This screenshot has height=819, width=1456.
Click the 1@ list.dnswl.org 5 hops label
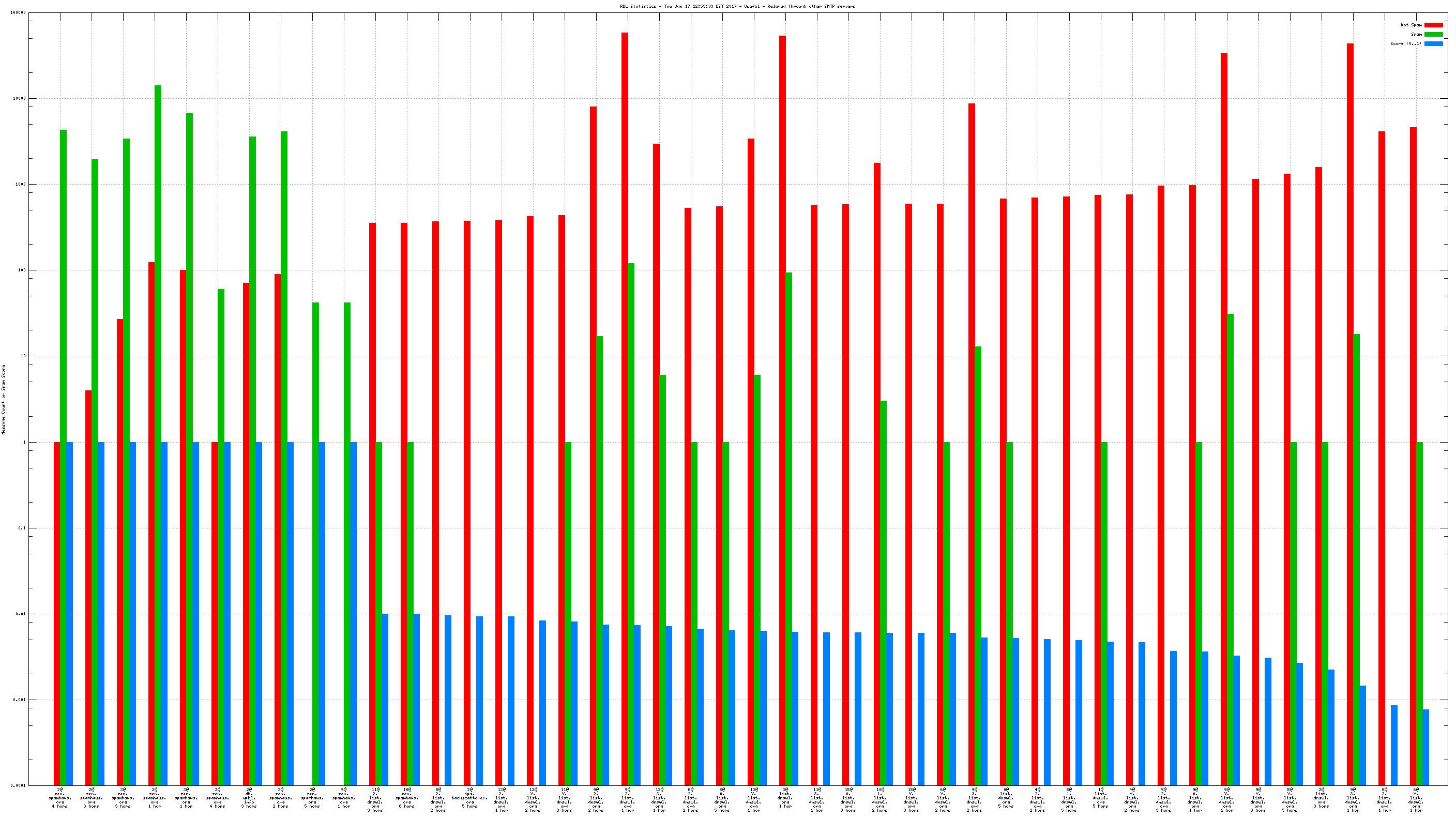[1100, 797]
